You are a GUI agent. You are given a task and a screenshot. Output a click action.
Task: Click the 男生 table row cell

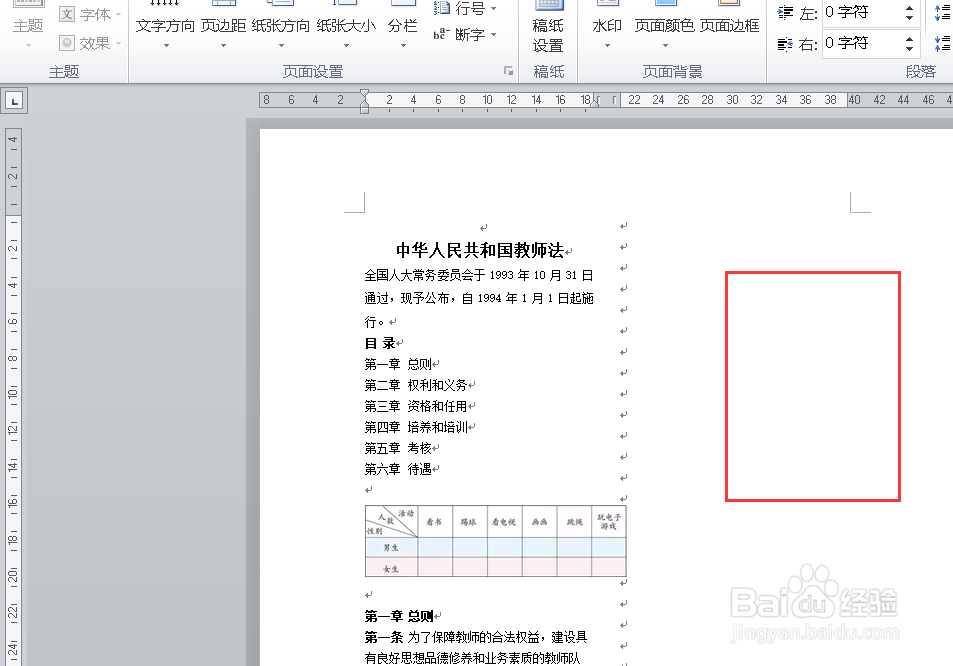(x=391, y=548)
